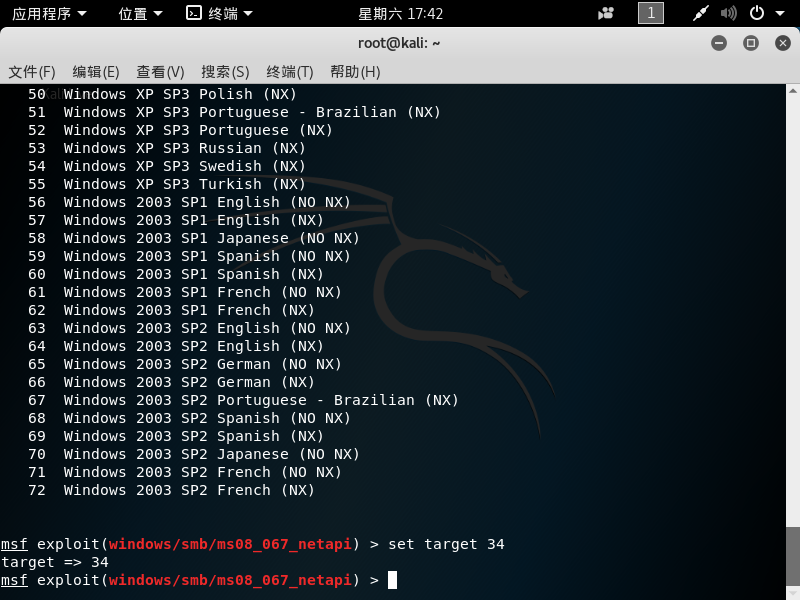Open the 编辑(E) menu
800x600 pixels.
[x=95, y=72]
